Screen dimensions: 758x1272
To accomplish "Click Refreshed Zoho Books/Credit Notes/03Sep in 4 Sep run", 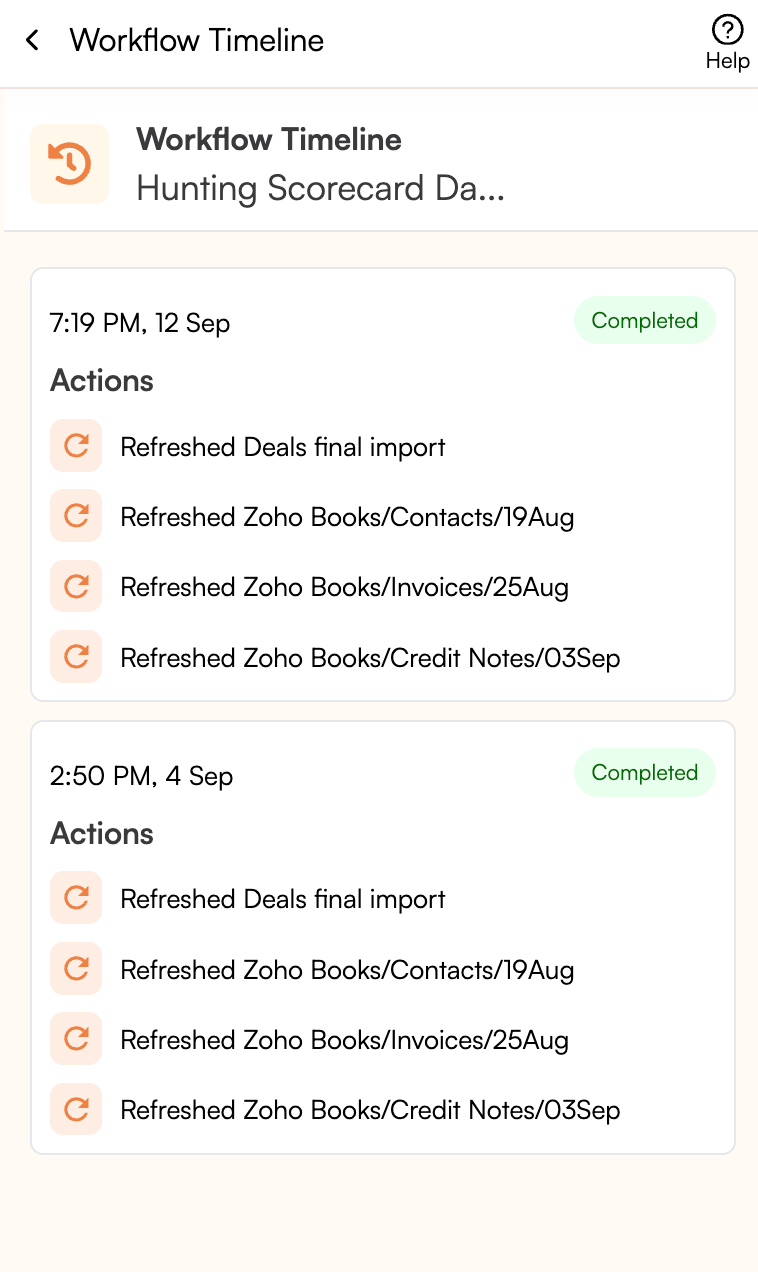I will pos(370,1110).
